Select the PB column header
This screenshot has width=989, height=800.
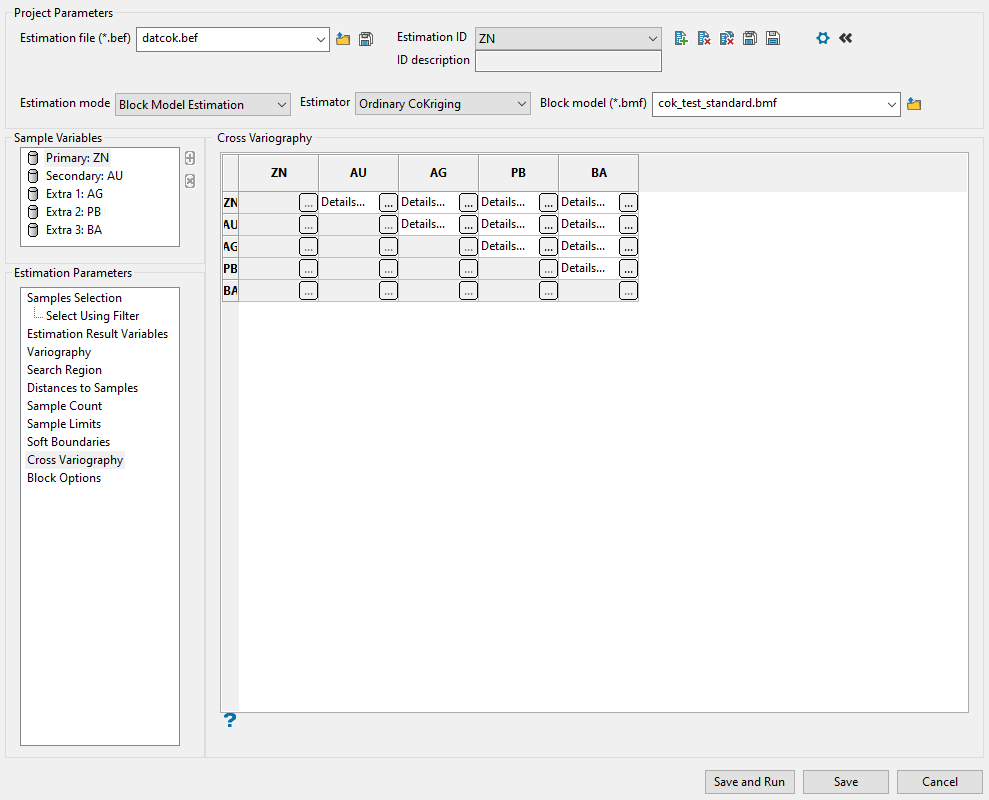click(x=518, y=173)
